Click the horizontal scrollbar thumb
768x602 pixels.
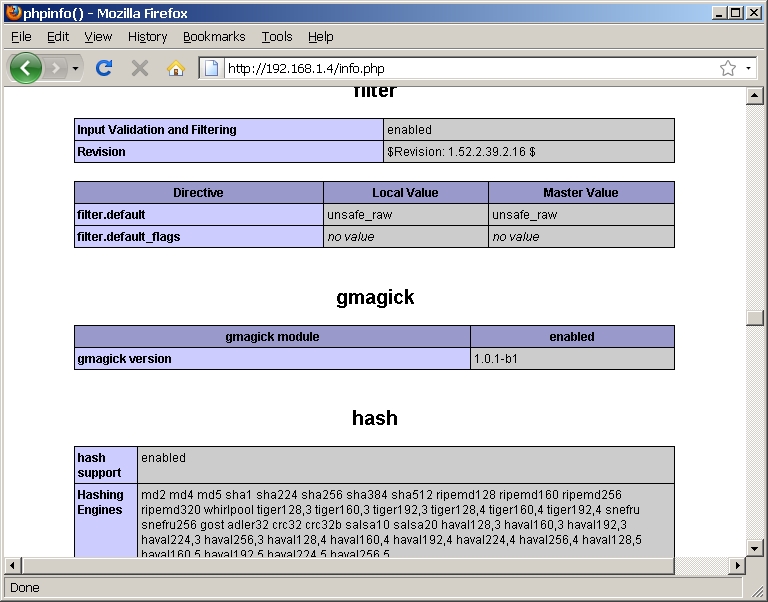(x=348, y=566)
